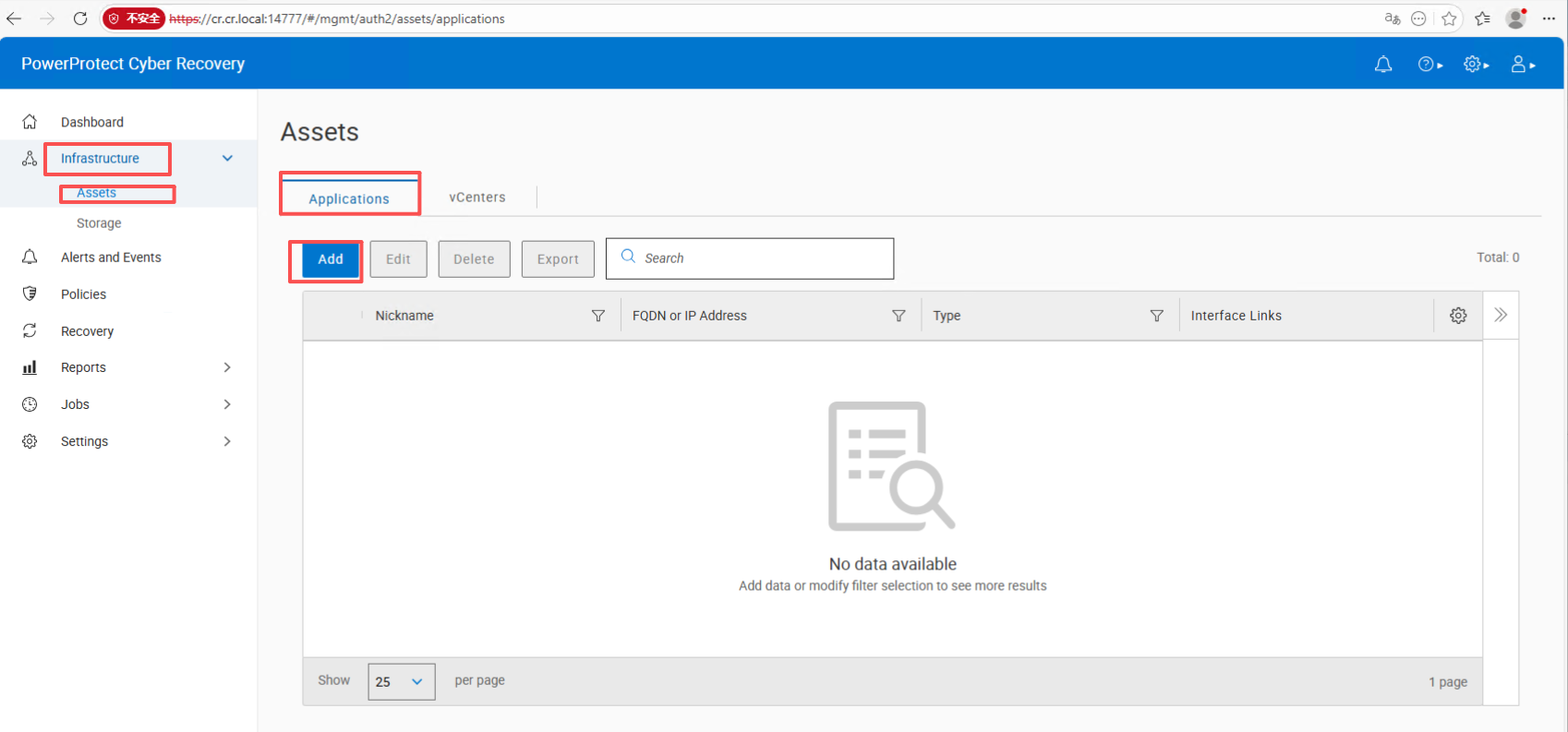Click the Recovery refresh icon

pos(30,330)
